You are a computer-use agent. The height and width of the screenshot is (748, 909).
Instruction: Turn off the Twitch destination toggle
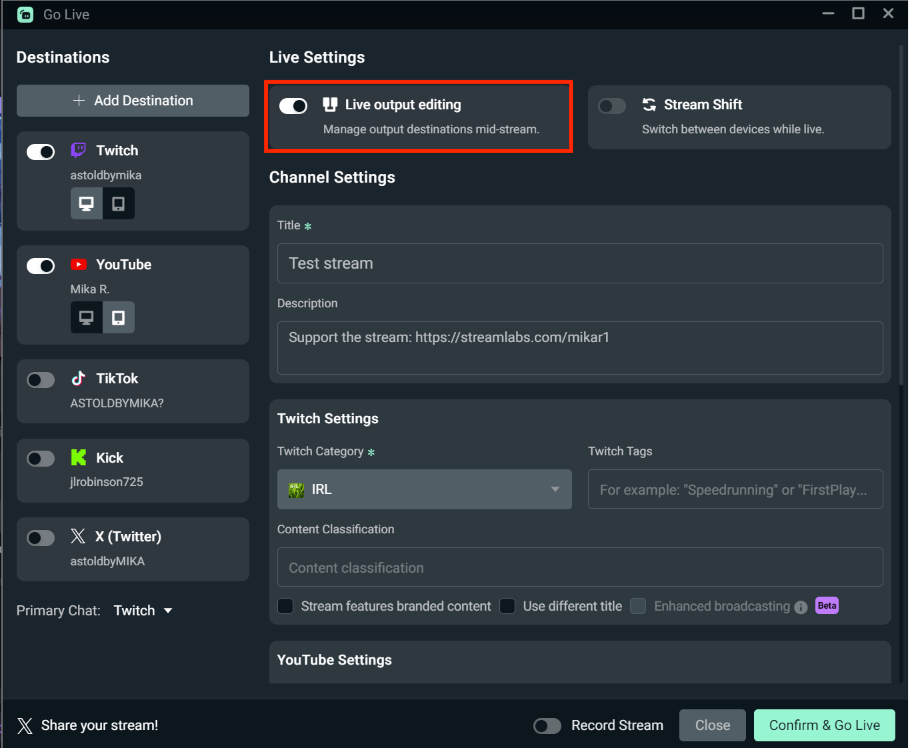click(41, 152)
